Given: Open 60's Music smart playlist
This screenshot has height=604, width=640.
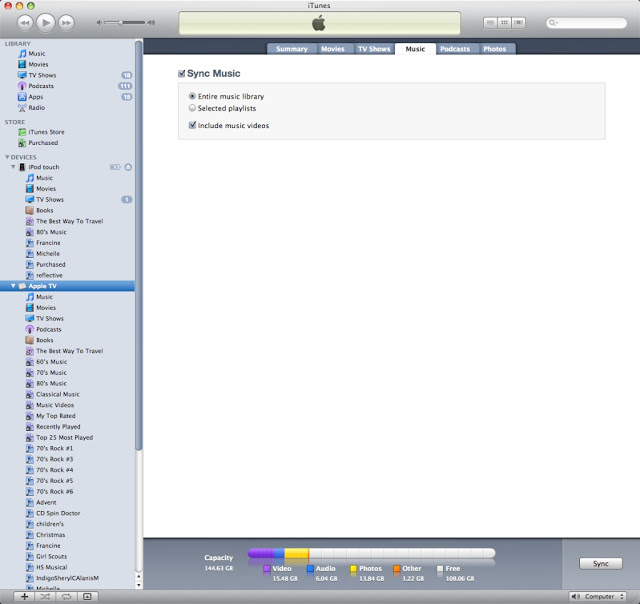Looking at the screenshot, I should (x=51, y=362).
